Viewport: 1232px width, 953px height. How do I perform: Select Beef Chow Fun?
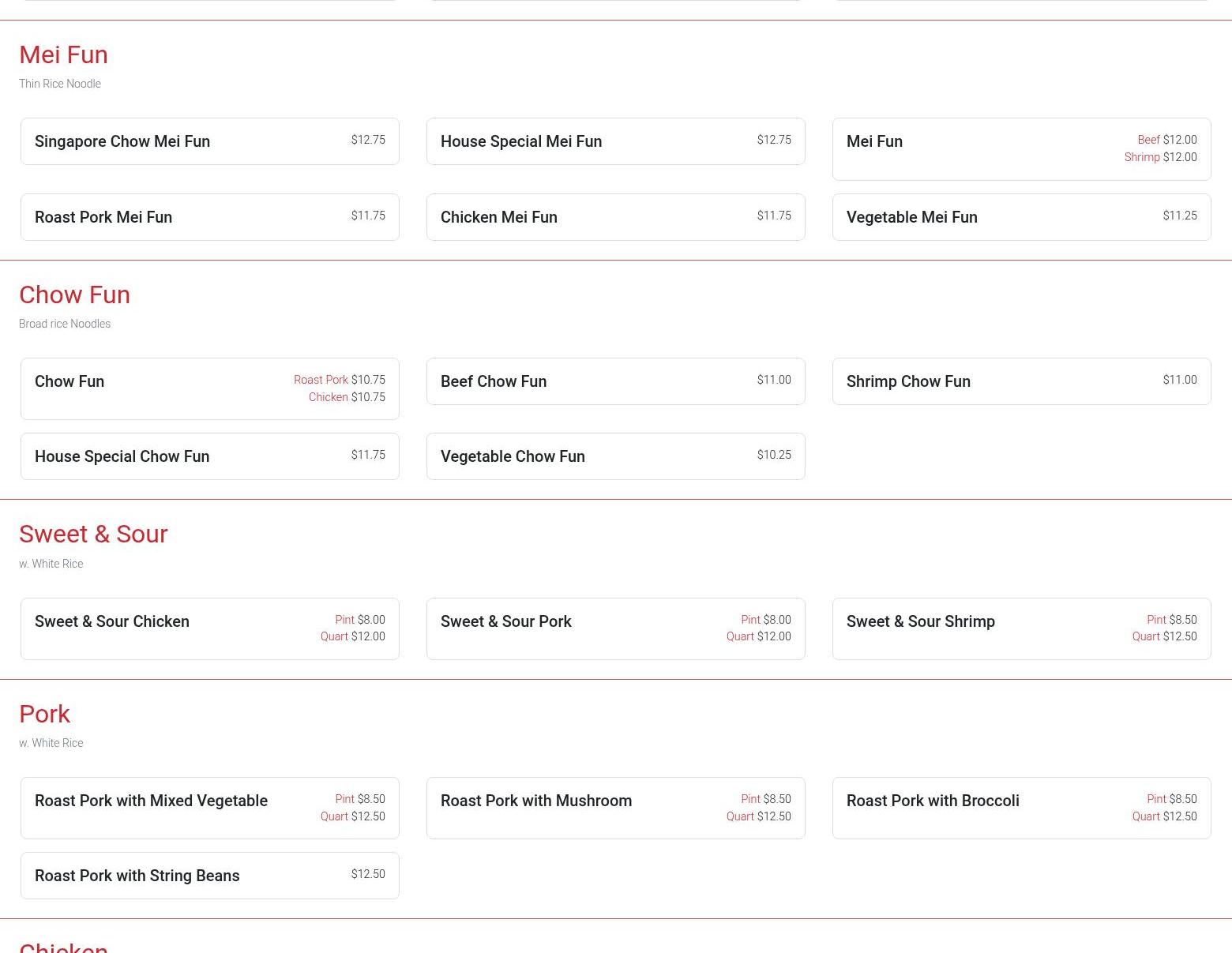(615, 381)
